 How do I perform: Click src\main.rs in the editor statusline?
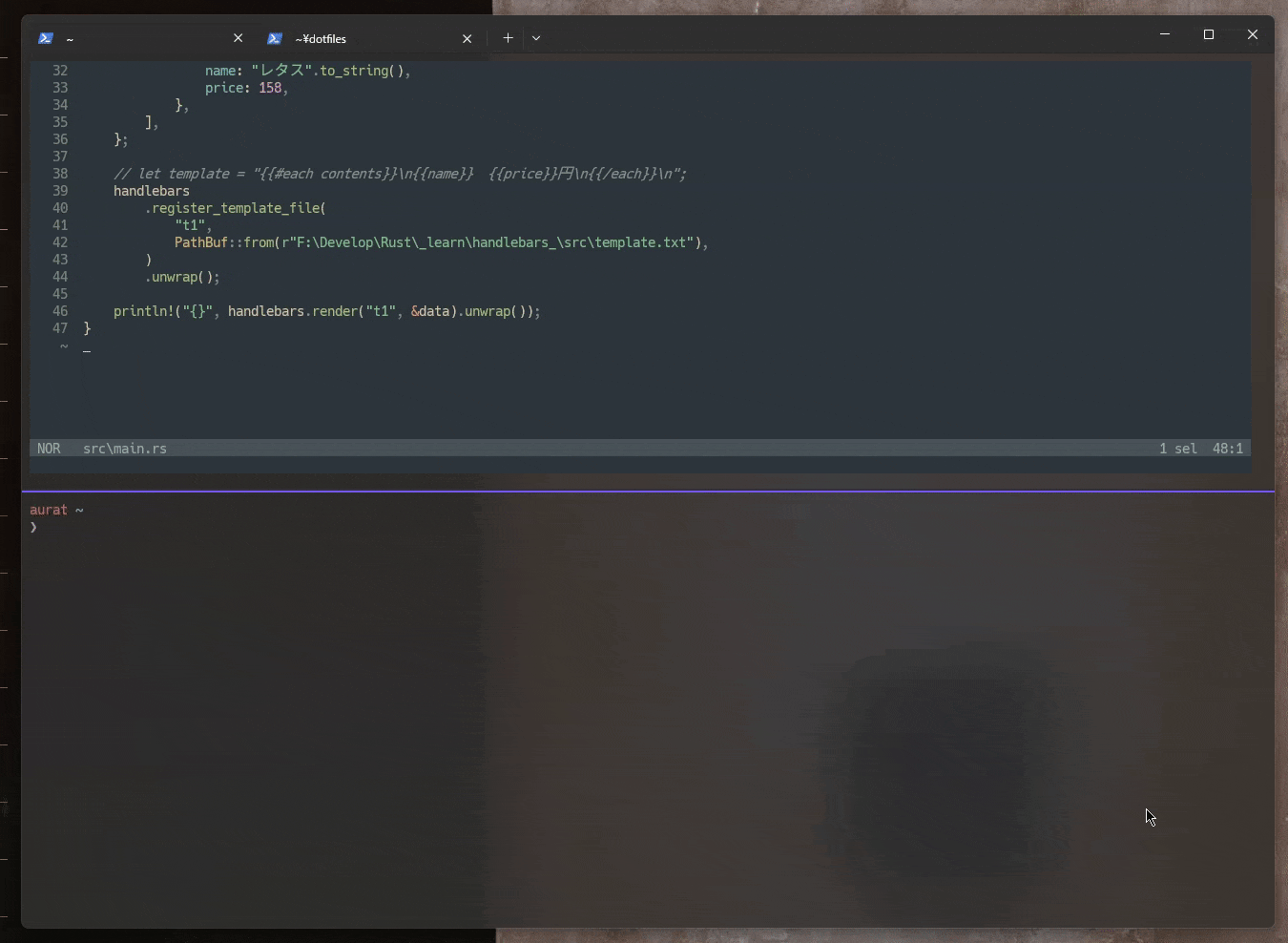point(123,449)
